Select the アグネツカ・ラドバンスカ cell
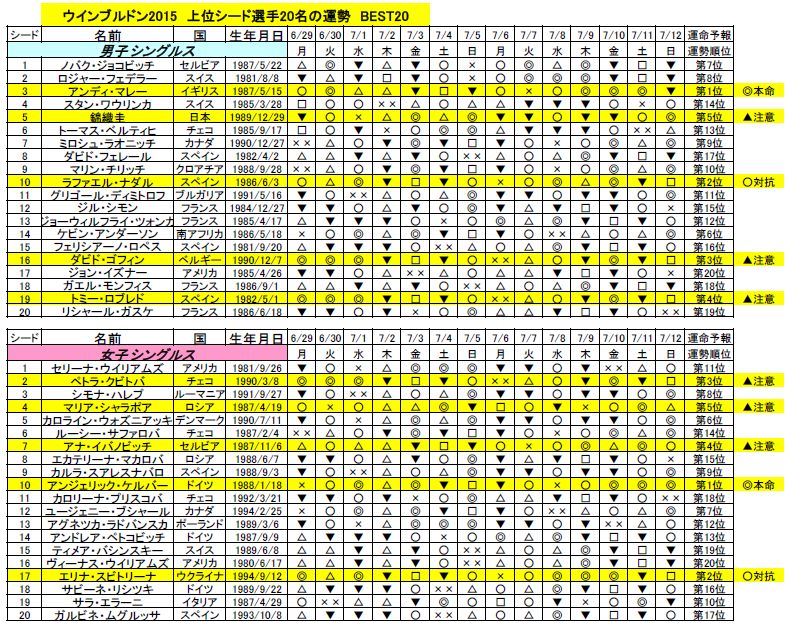This screenshot has width=790, height=623. click(108, 524)
